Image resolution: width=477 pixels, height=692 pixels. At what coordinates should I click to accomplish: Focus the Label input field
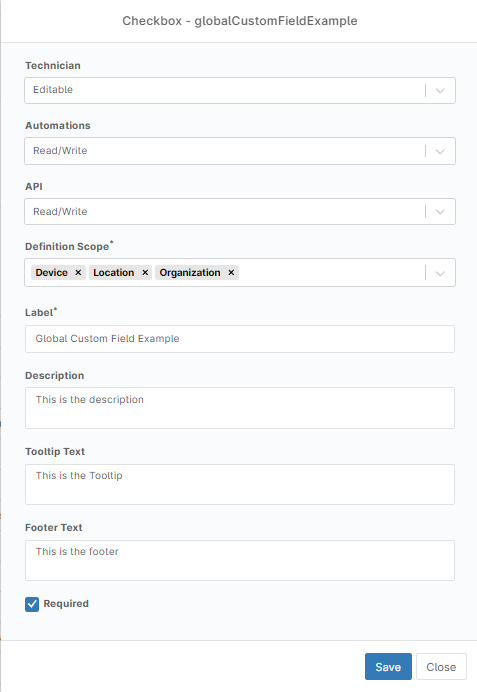240,339
